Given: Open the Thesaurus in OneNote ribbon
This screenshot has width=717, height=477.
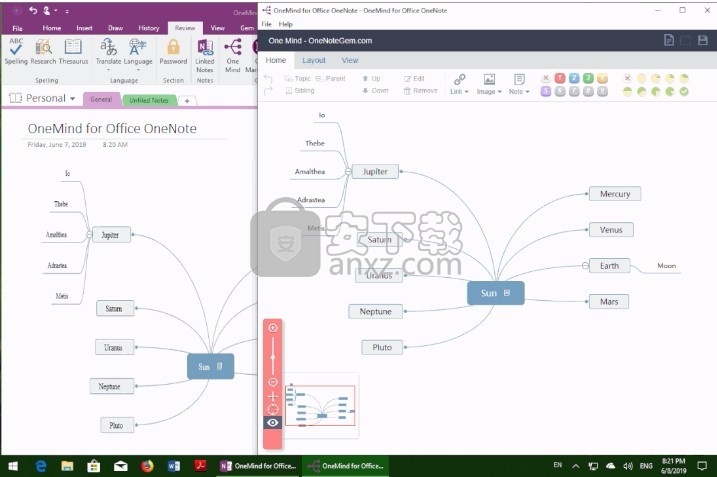Looking at the screenshot, I should (73, 51).
